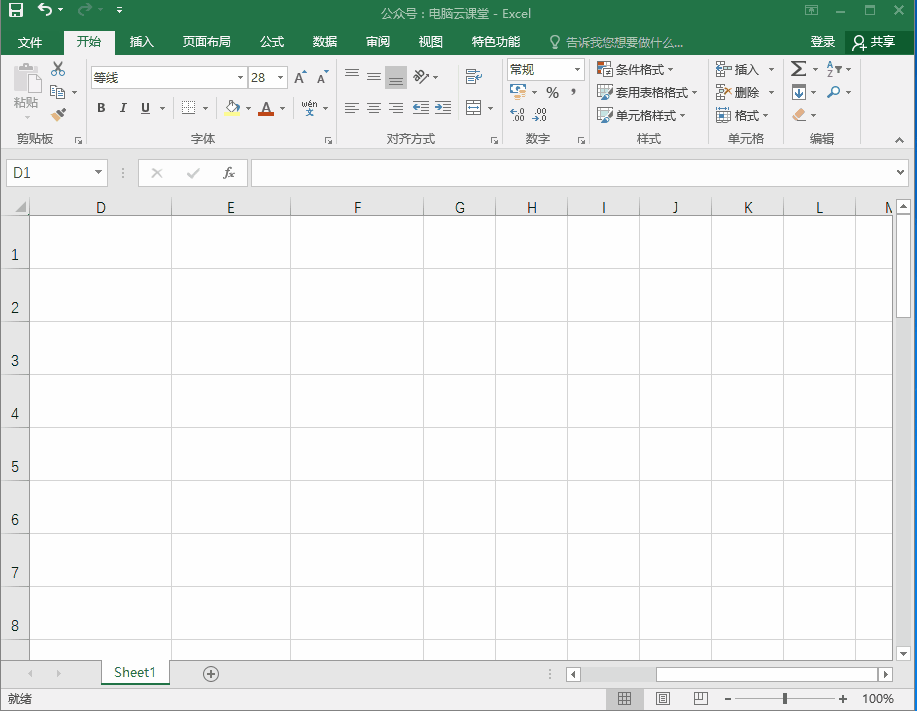The height and width of the screenshot is (711, 917).
Task: Switch to the 插入 ribbon tab
Action: pos(142,42)
